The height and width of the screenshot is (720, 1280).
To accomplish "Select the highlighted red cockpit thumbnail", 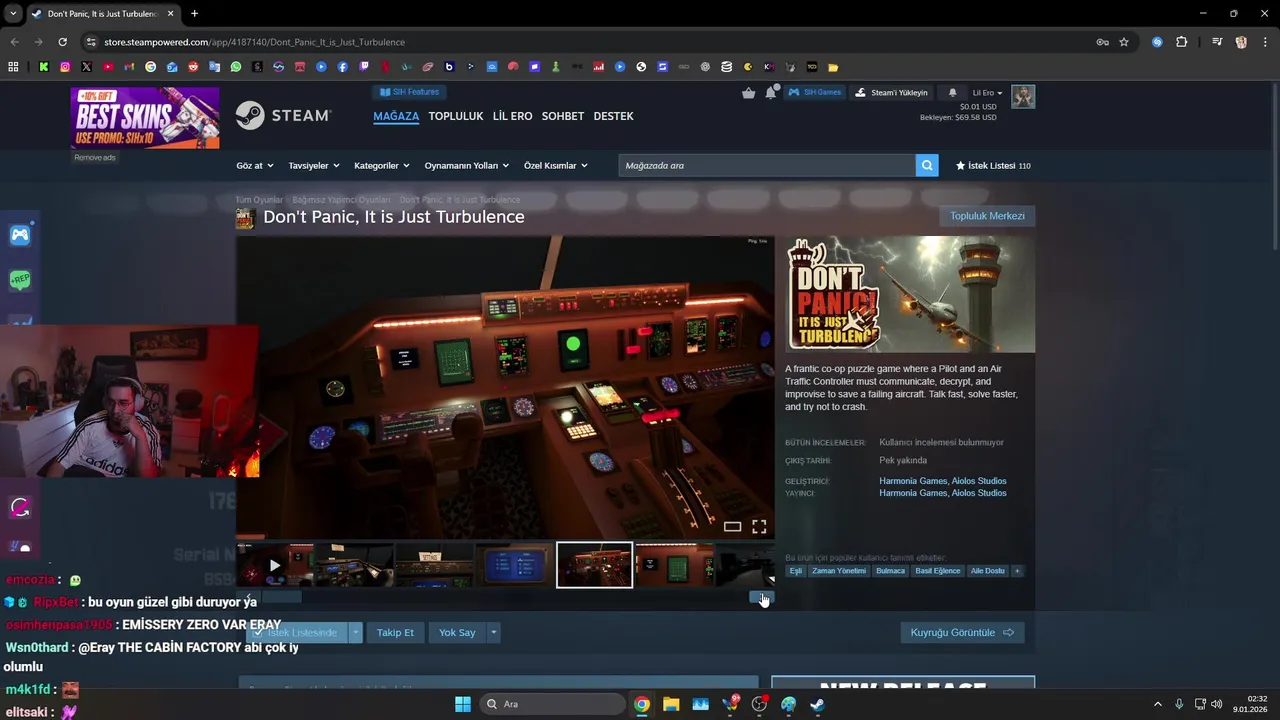I will tap(594, 565).
